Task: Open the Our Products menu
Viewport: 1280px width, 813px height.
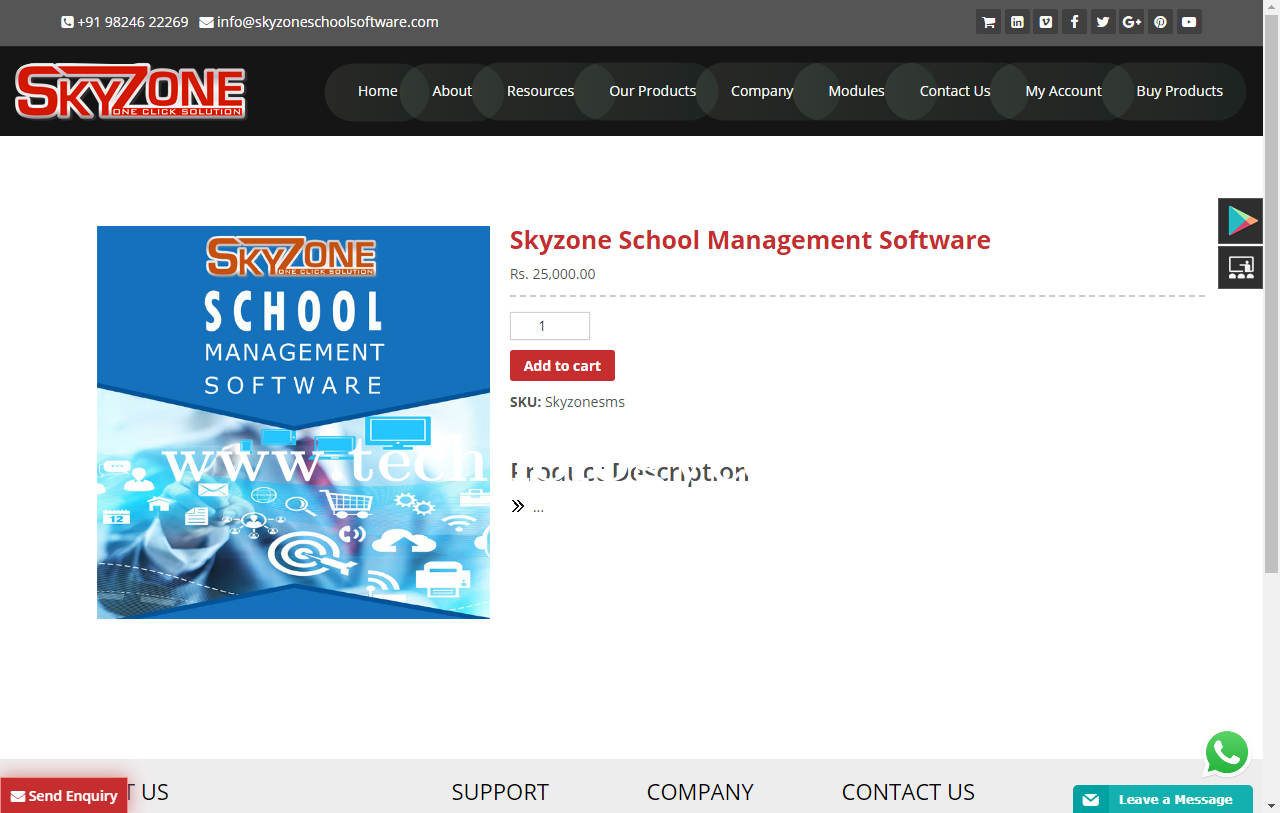Action: pyautogui.click(x=652, y=91)
